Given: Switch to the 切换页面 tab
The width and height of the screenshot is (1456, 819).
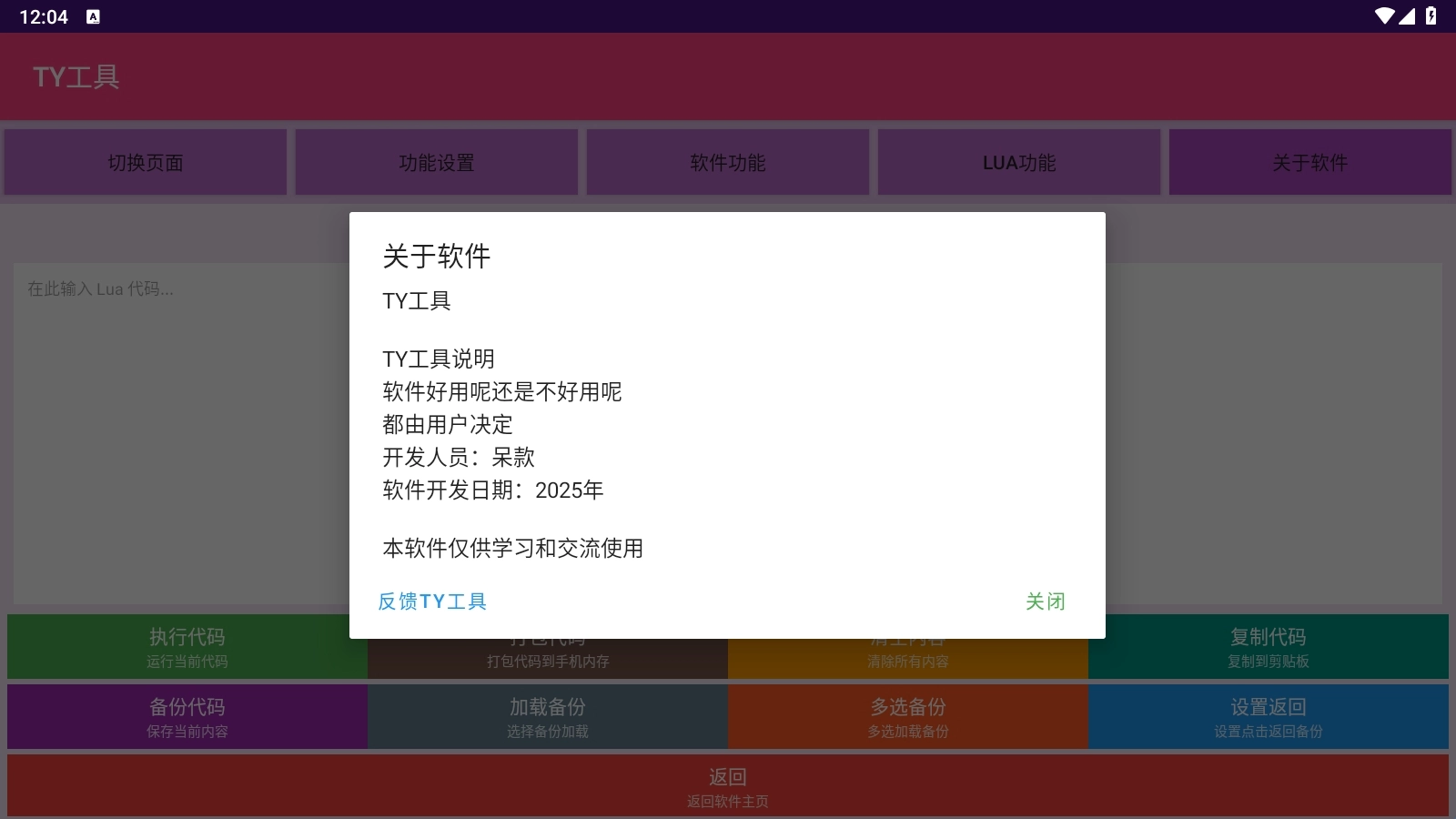Looking at the screenshot, I should (146, 163).
